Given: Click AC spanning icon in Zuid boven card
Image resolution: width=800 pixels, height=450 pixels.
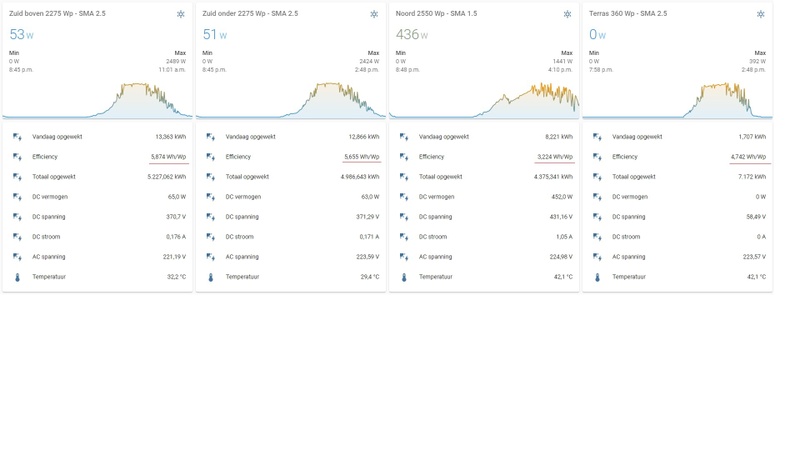Looking at the screenshot, I should pyautogui.click(x=17, y=257).
